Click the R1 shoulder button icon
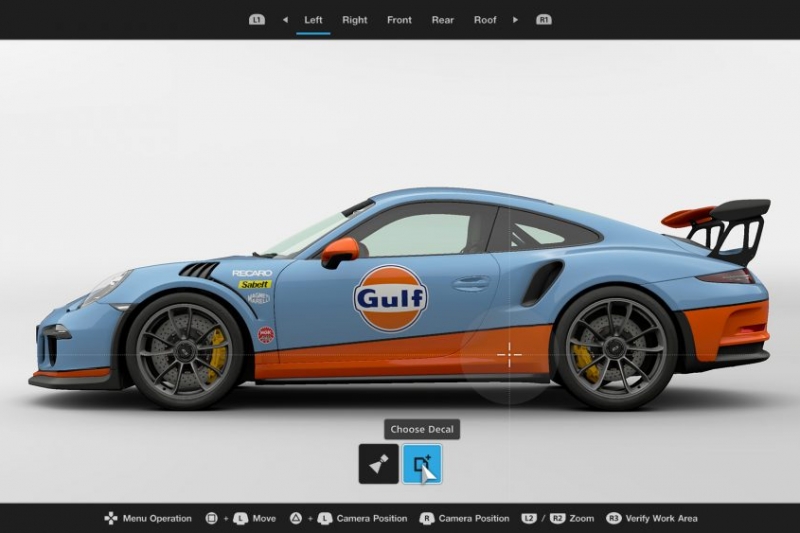800x533 pixels. pos(543,19)
